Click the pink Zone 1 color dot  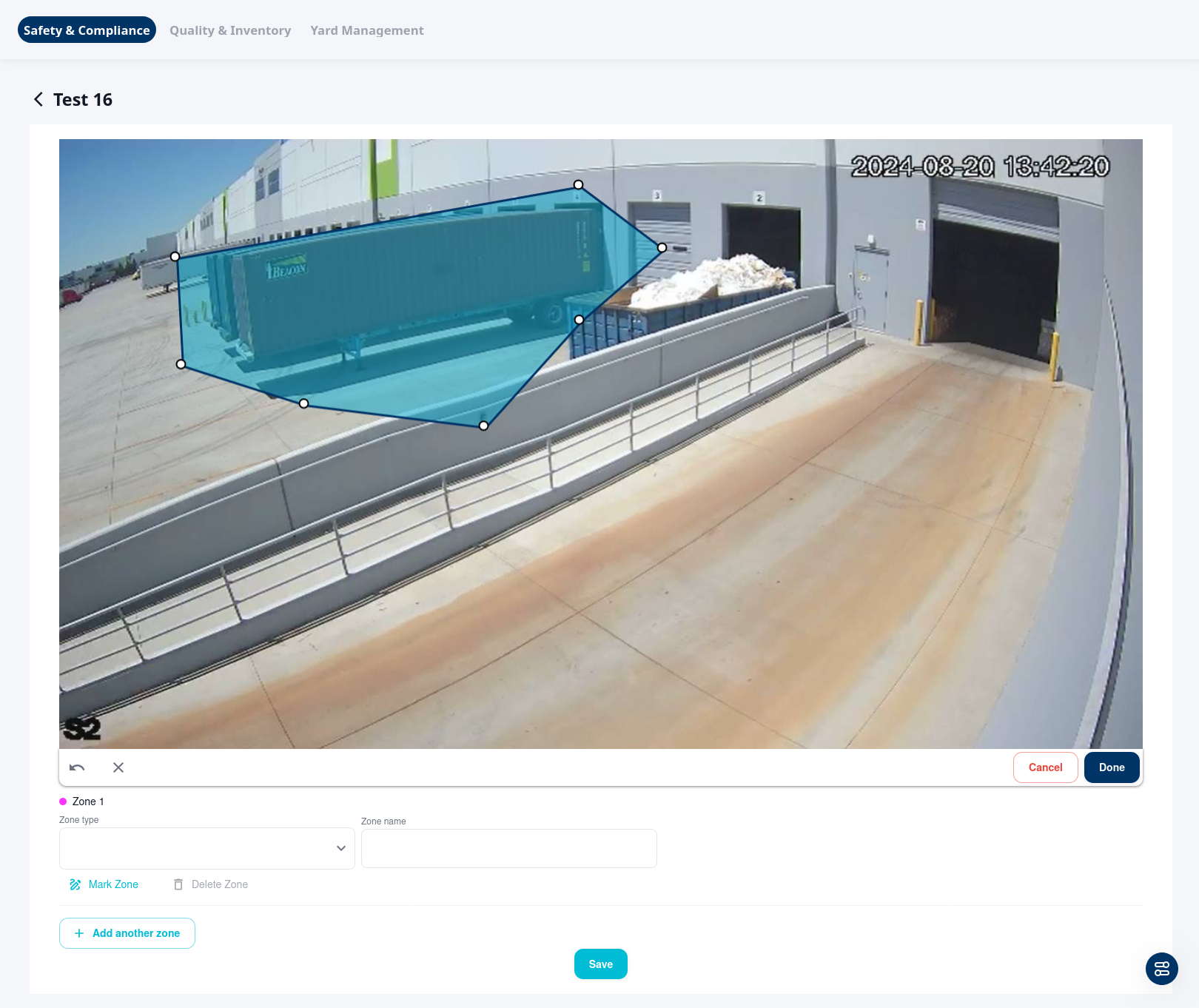(63, 802)
